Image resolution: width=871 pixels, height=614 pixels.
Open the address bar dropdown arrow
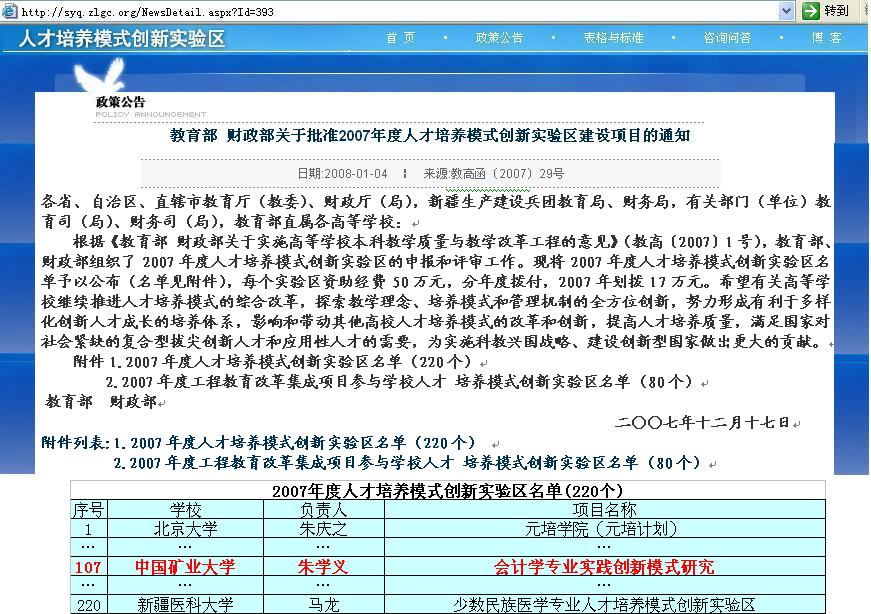pyautogui.click(x=786, y=11)
